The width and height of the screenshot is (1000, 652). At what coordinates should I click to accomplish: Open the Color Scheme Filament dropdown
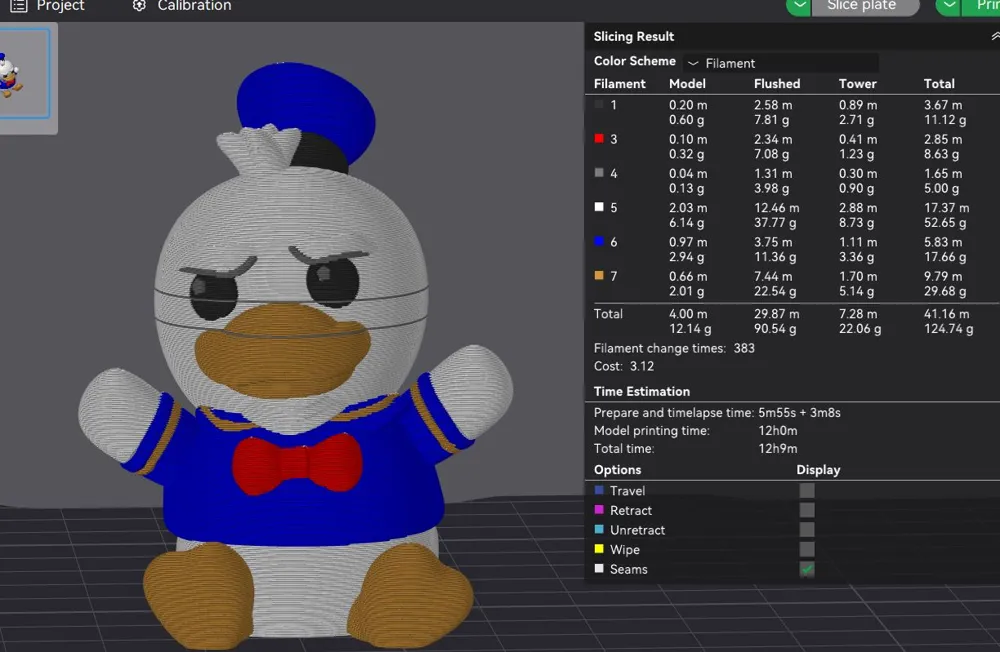[x=781, y=63]
